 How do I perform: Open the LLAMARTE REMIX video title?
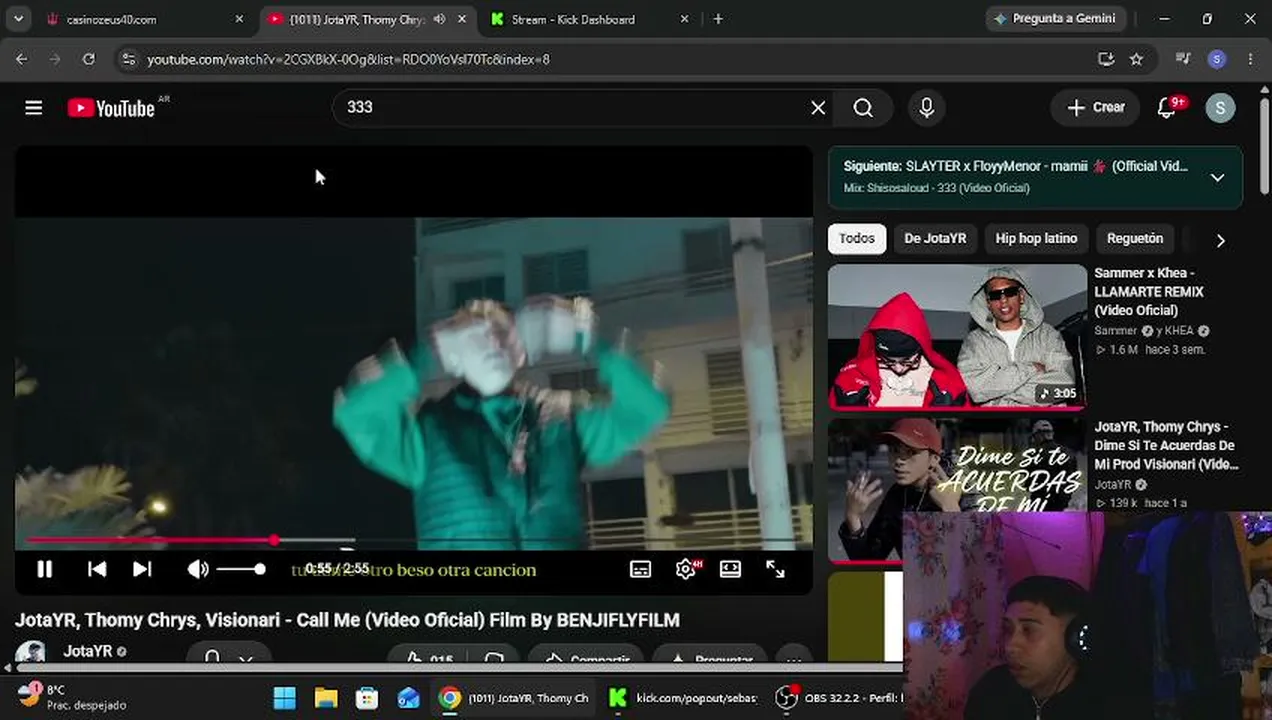pyautogui.click(x=1148, y=291)
